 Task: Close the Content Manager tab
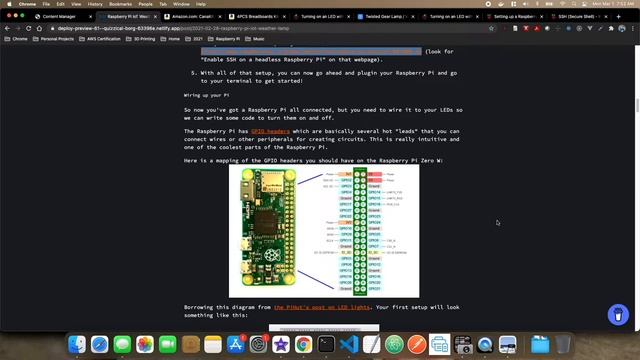pos(90,17)
